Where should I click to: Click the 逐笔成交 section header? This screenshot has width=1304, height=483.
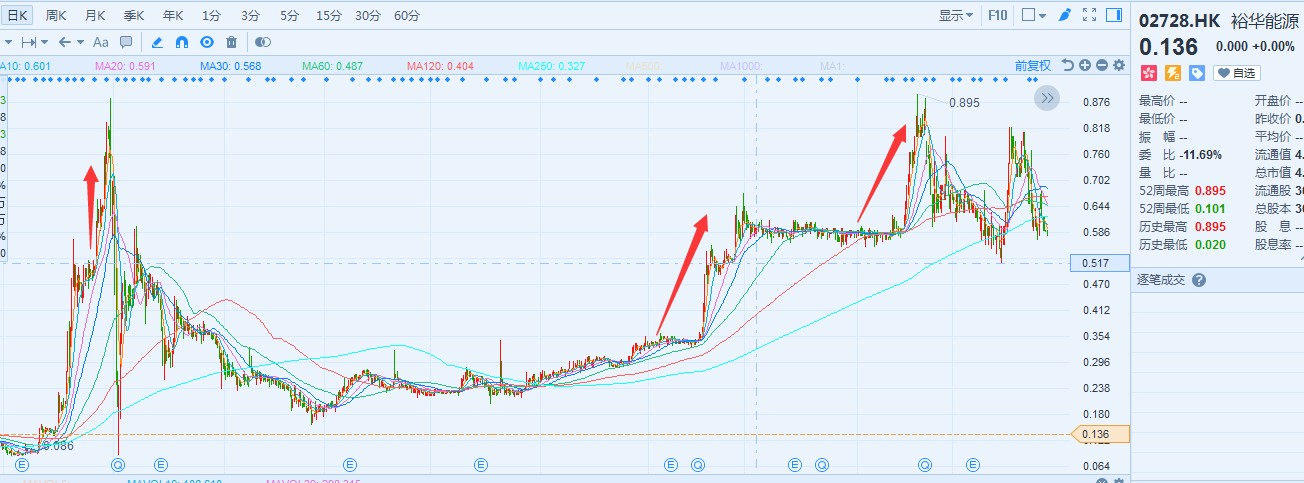(1161, 280)
